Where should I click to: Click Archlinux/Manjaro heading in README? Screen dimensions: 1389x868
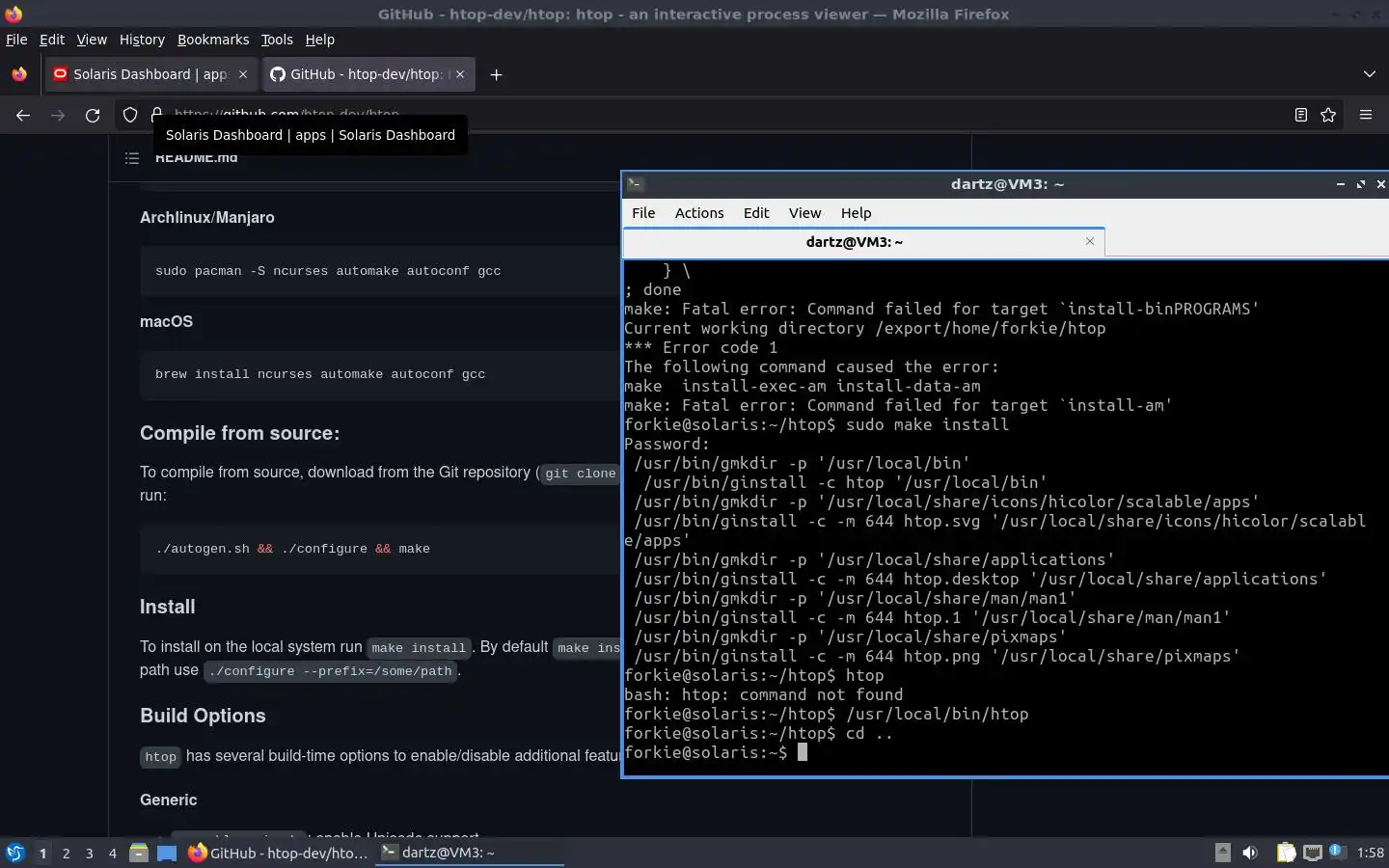(207, 217)
